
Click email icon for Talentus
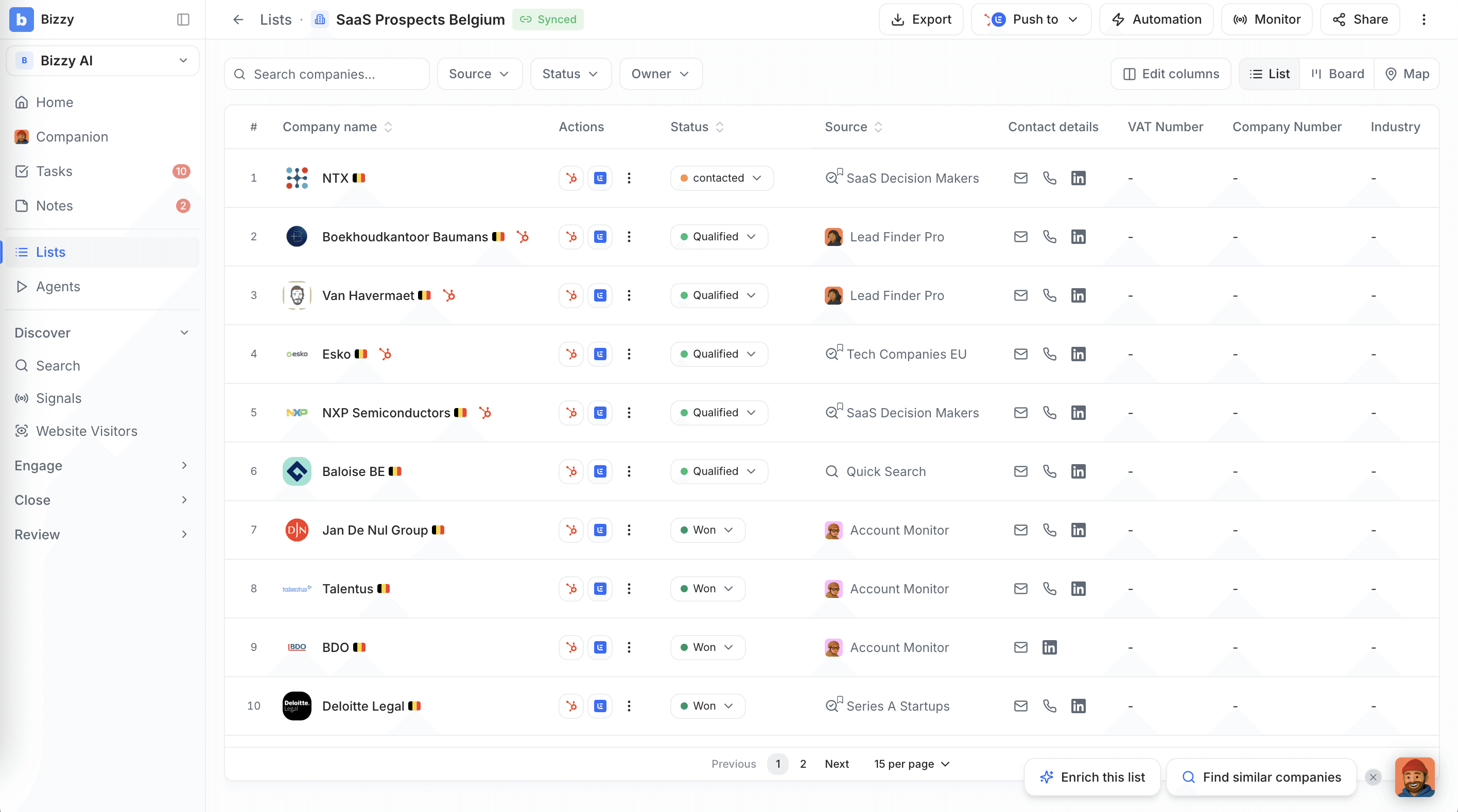[1020, 589]
